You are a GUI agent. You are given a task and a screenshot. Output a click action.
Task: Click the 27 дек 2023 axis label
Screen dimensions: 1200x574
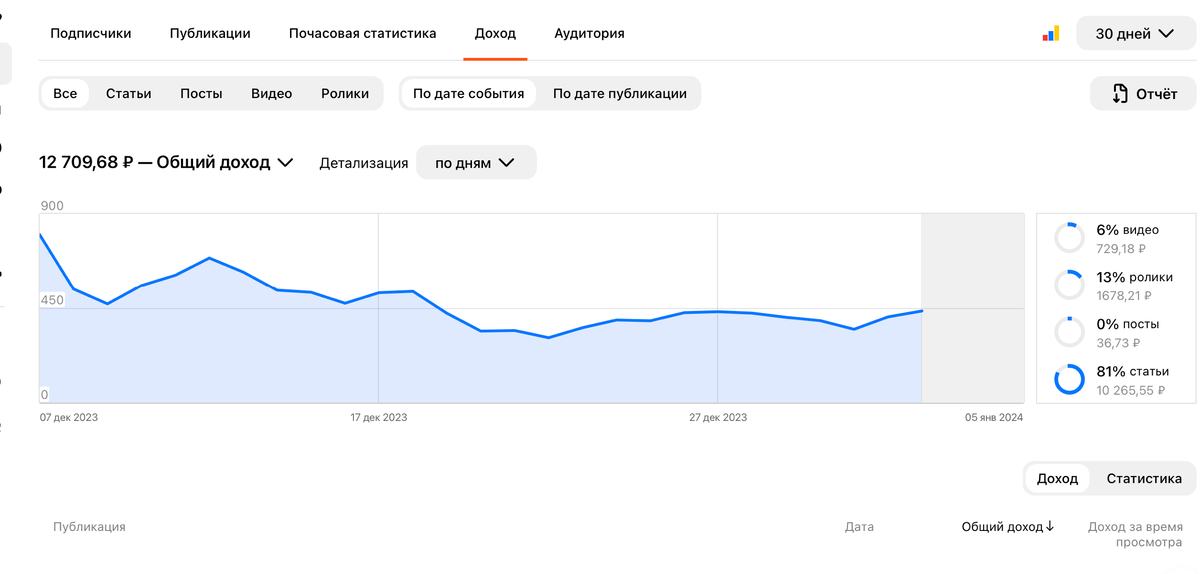click(x=718, y=417)
